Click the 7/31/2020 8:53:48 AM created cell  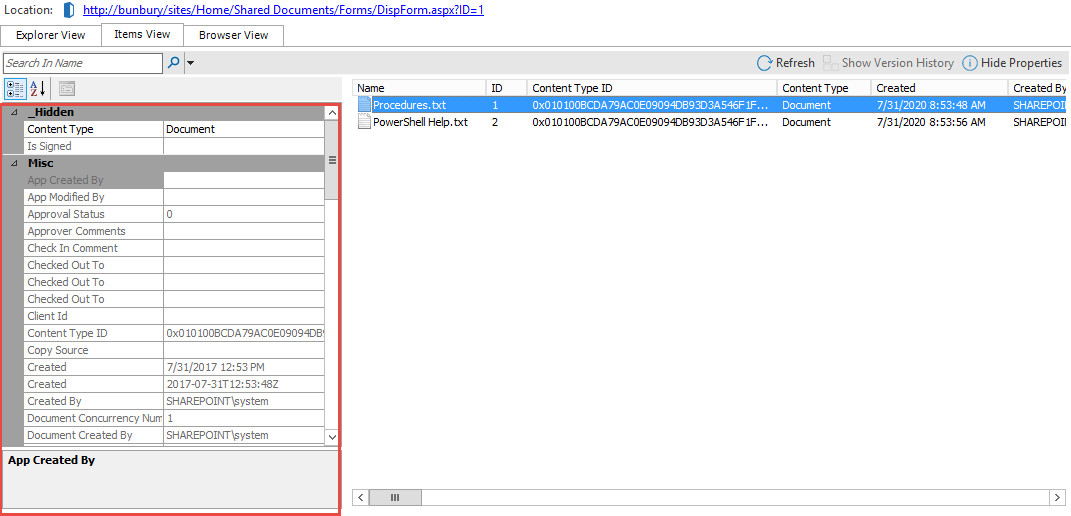931,105
